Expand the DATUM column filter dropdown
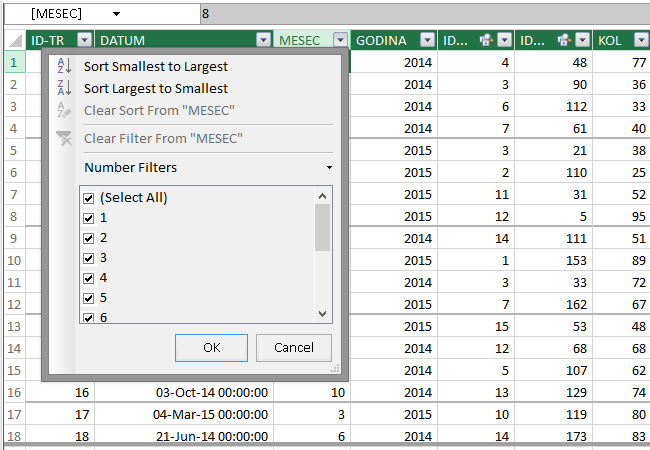650x450 pixels. [x=263, y=40]
